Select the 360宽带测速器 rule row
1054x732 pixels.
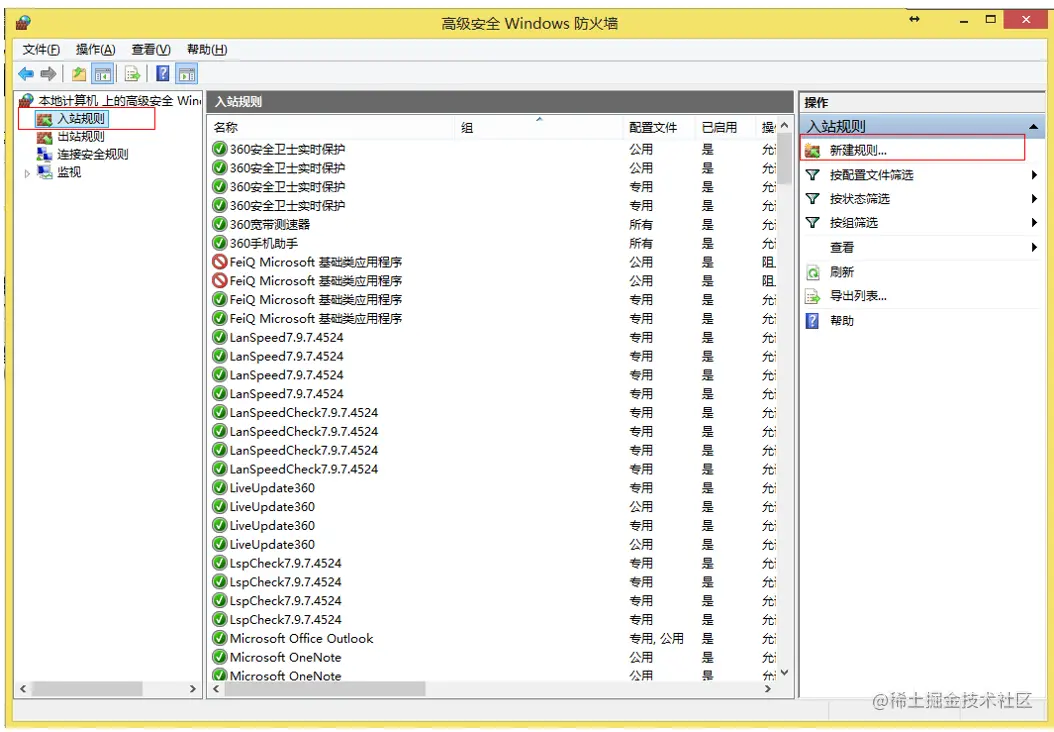pyautogui.click(x=493, y=225)
